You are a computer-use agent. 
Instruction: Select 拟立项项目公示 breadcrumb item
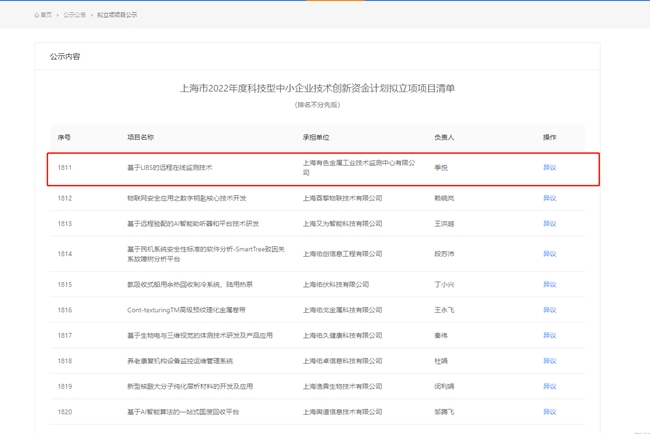(x=117, y=15)
